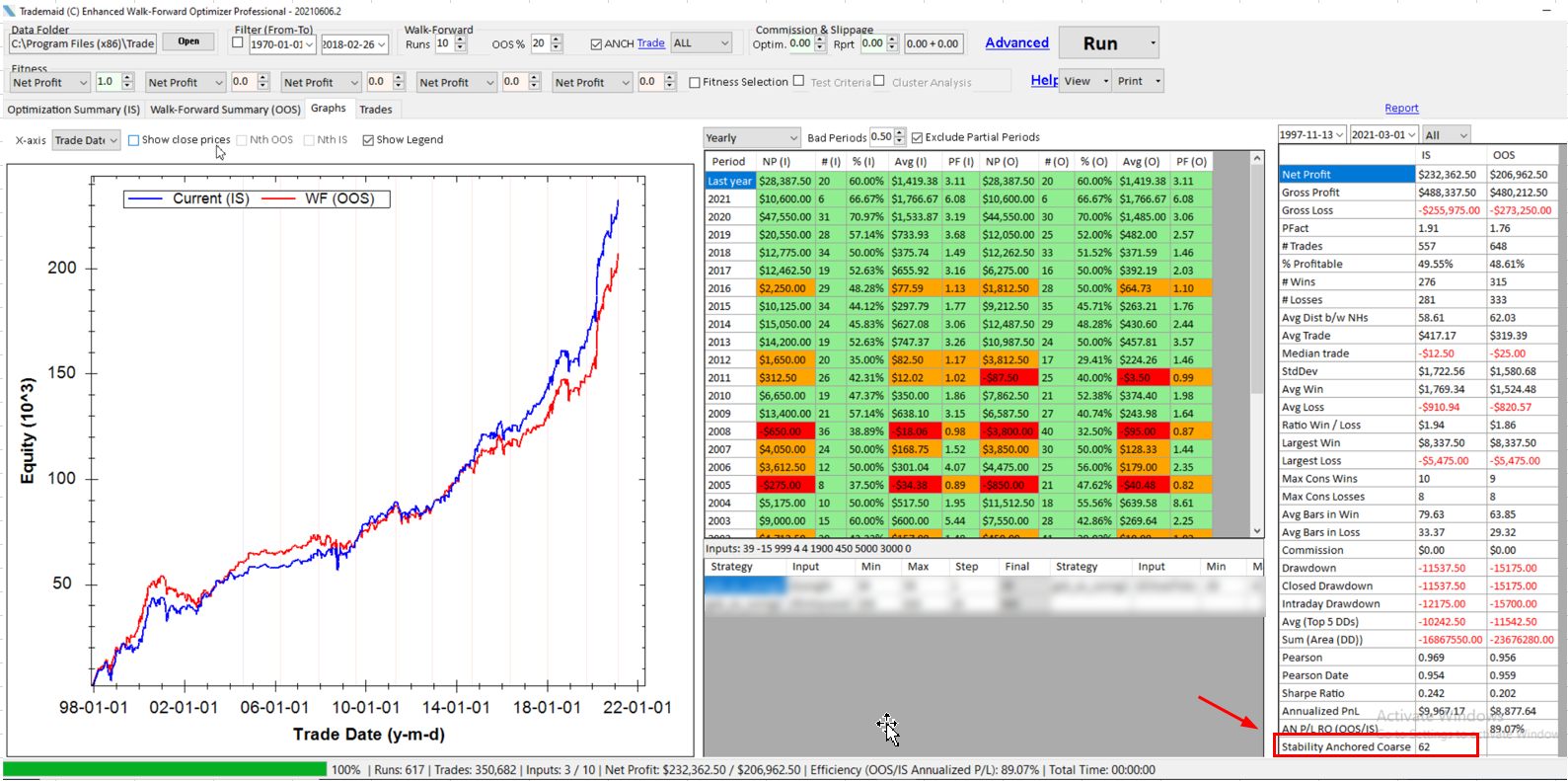1568x781 pixels.
Task: Open the Print dropdown menu
Action: coord(1140,81)
